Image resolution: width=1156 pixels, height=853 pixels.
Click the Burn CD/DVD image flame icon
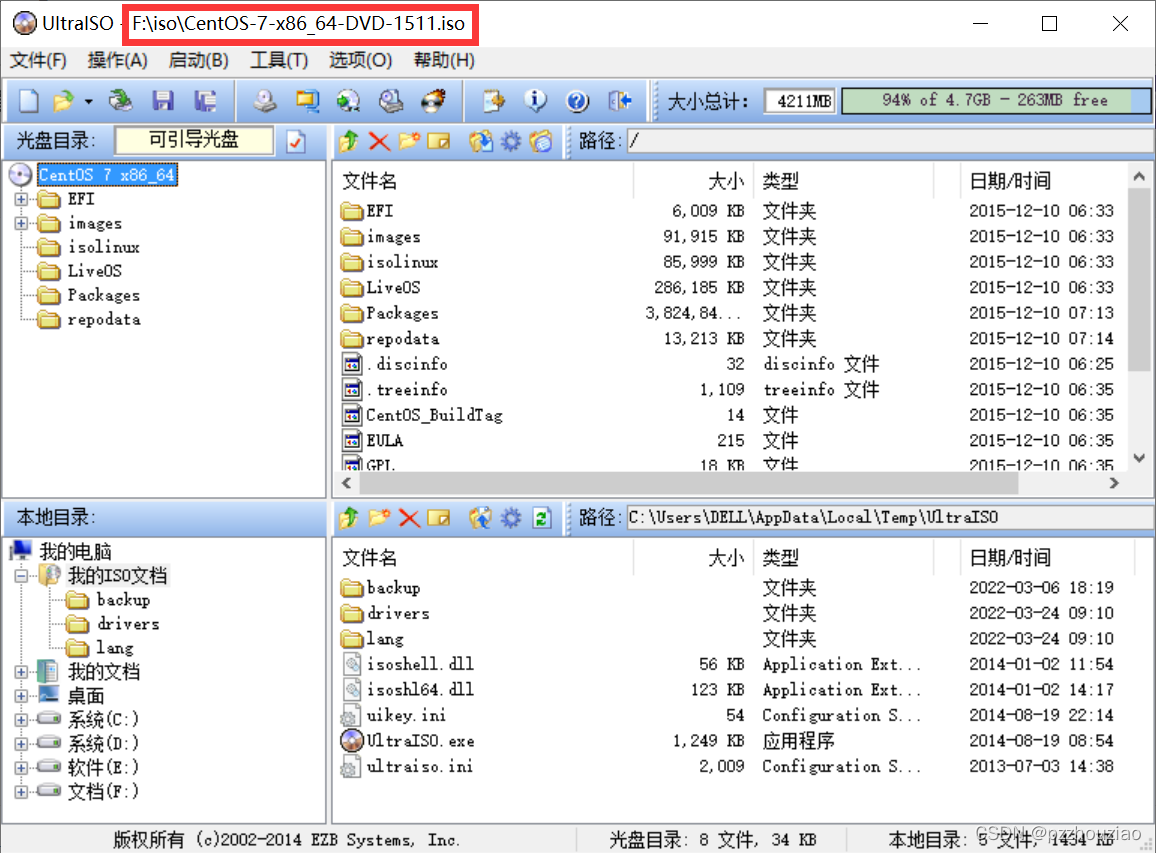tap(434, 101)
